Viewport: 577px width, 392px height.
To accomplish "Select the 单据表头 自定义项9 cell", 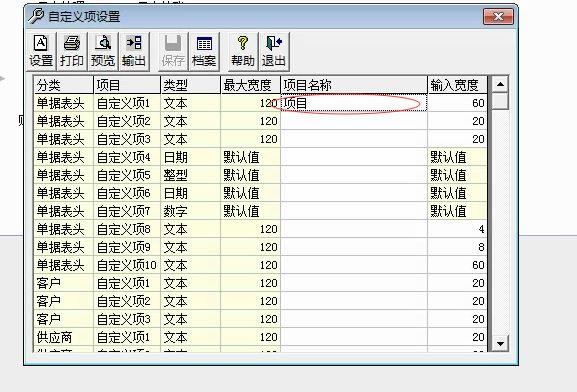I will click(x=127, y=247).
